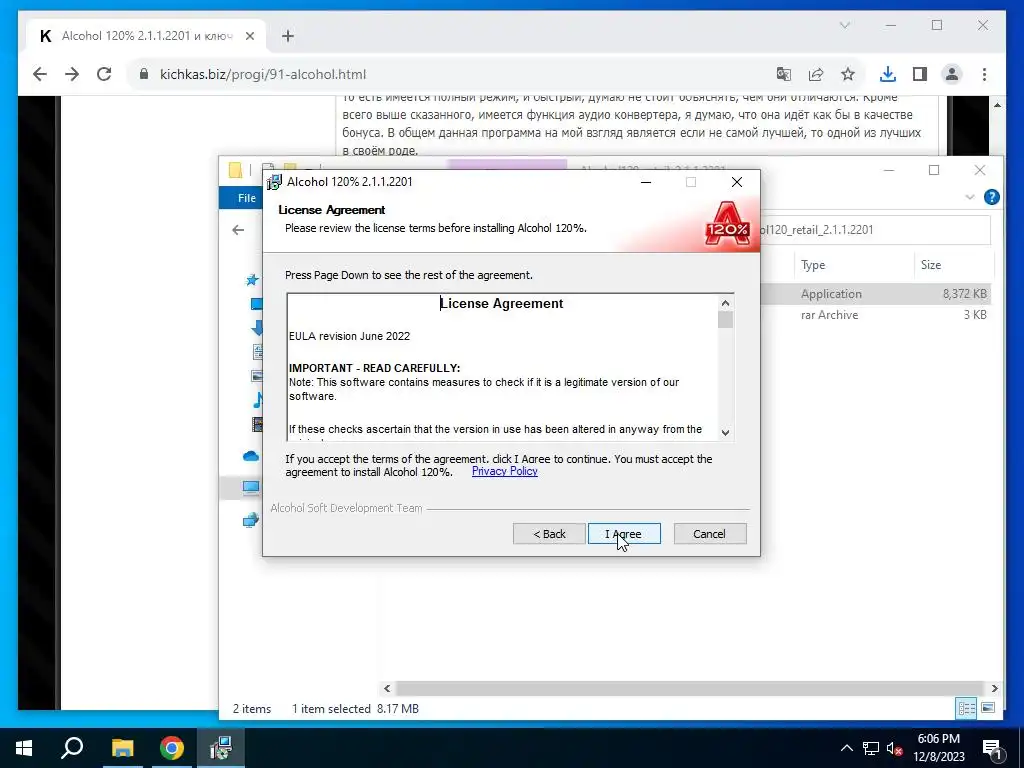Select the Chrome tab Alcohol 120% 2.1.1.2201
Viewport: 1024px width, 768px height.
tap(146, 36)
